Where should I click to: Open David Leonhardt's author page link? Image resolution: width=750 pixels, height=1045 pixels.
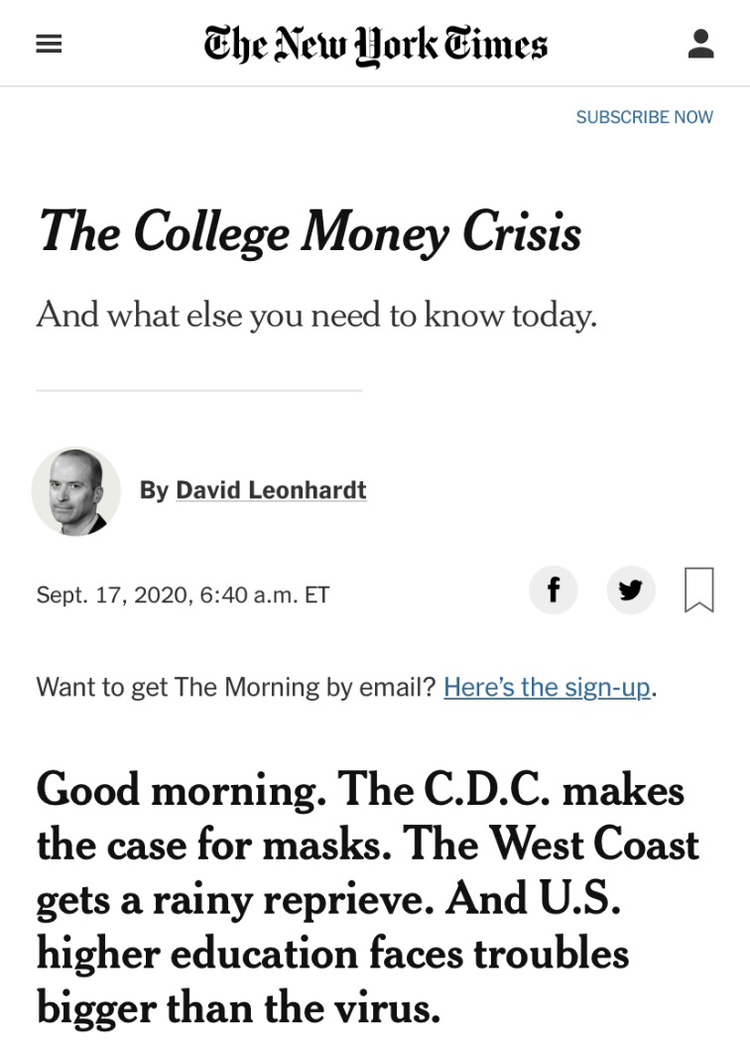click(271, 490)
